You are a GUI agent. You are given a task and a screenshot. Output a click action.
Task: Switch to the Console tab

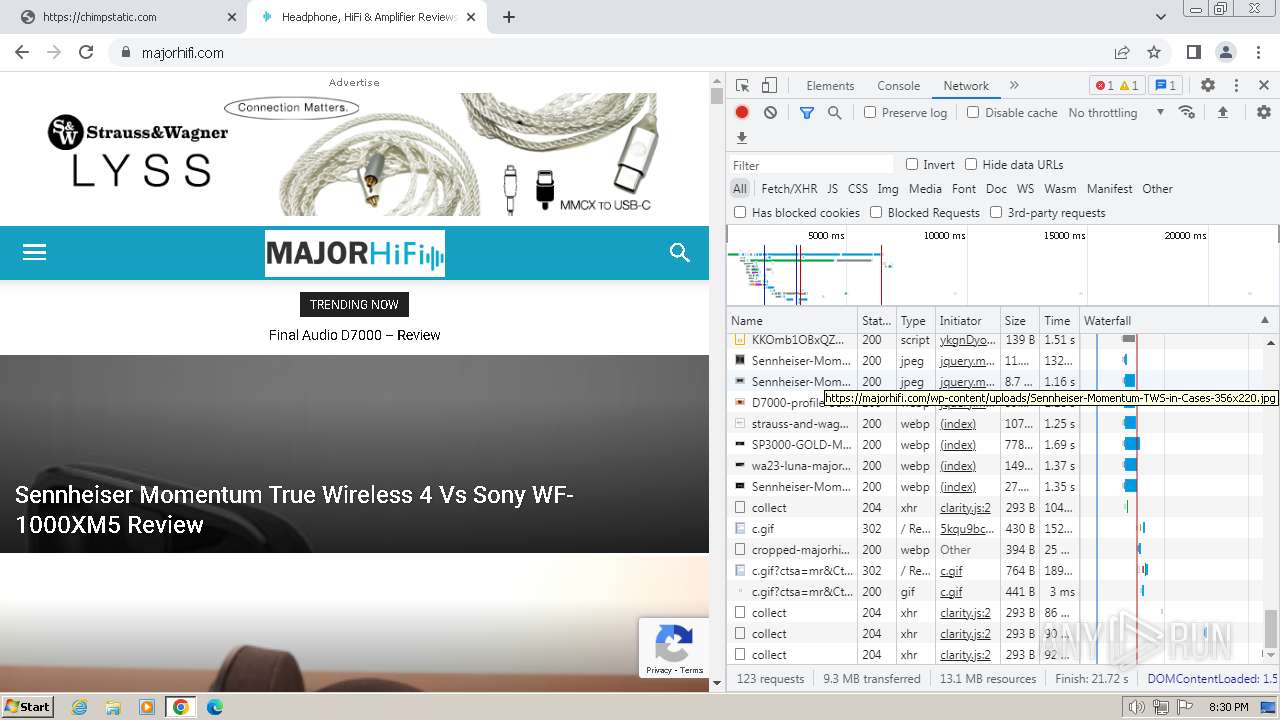tap(898, 86)
